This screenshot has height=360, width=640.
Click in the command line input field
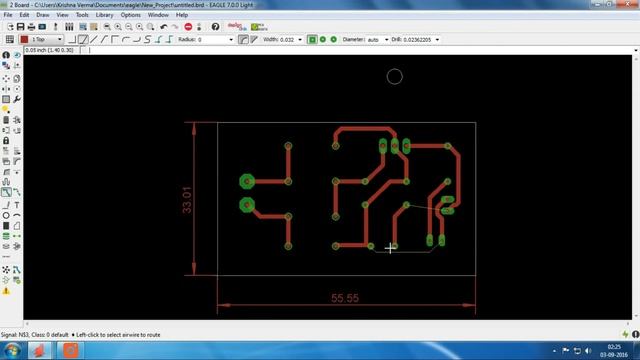tap(361, 50)
